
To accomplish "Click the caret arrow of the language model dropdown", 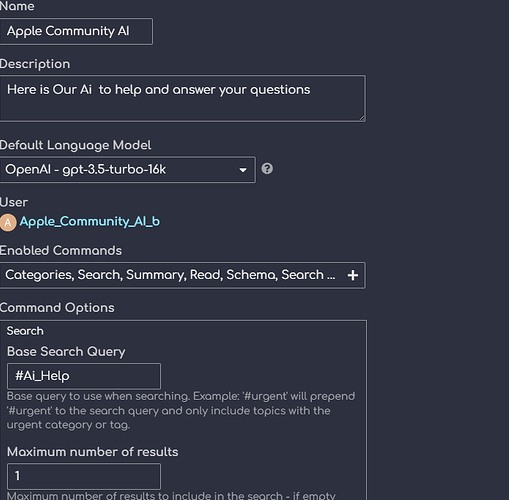I will (x=243, y=170).
